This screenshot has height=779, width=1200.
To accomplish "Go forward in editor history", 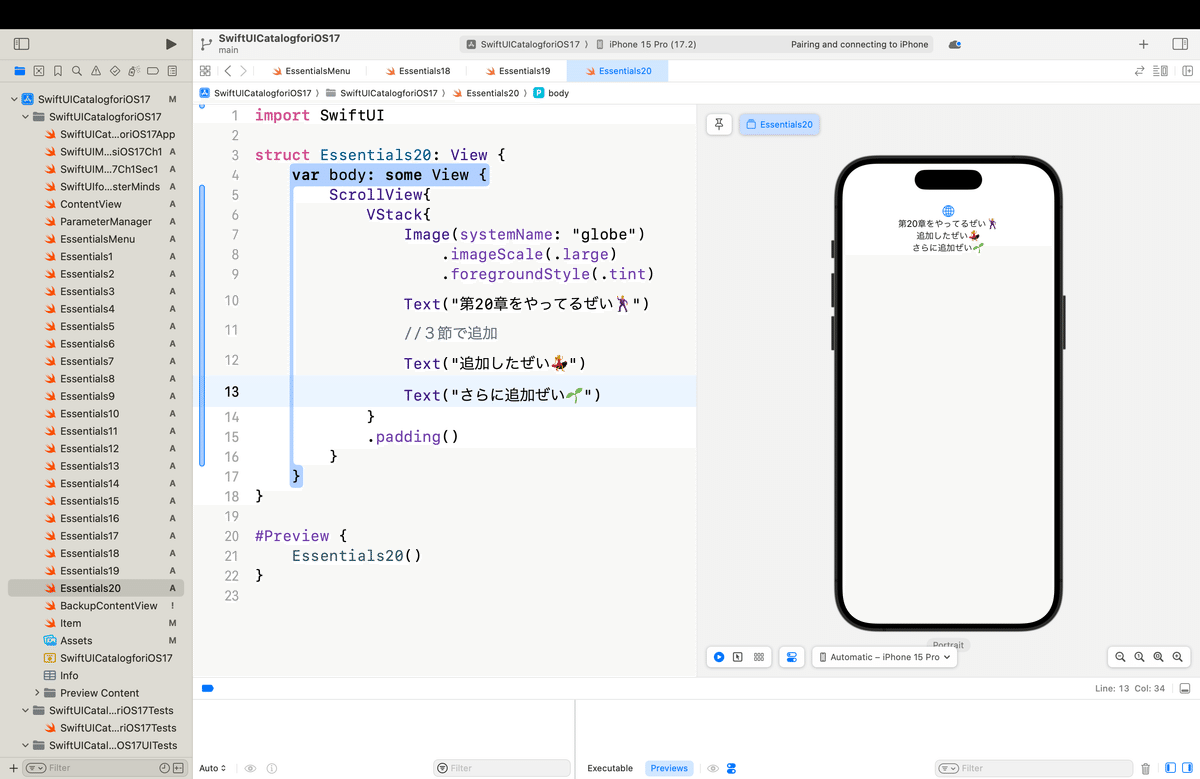I will click(x=244, y=71).
